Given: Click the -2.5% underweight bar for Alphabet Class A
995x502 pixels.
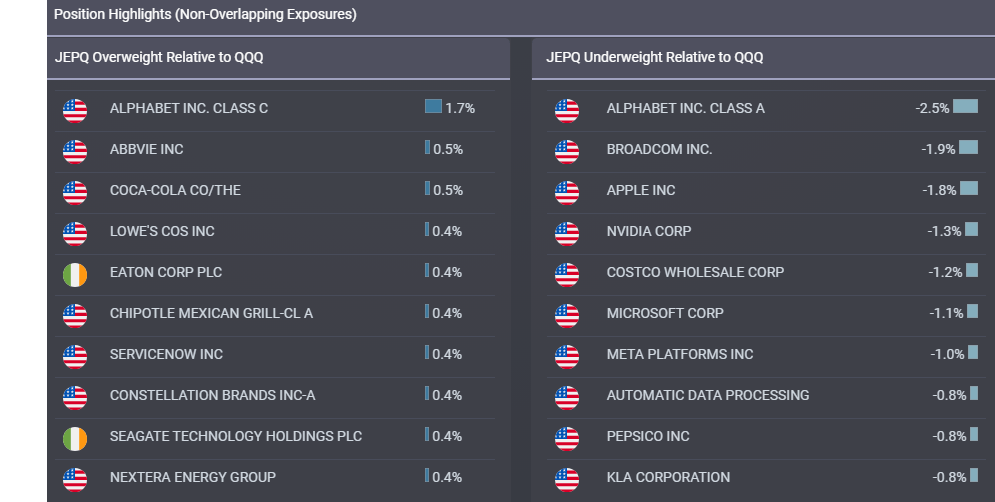Looking at the screenshot, I should point(965,106).
